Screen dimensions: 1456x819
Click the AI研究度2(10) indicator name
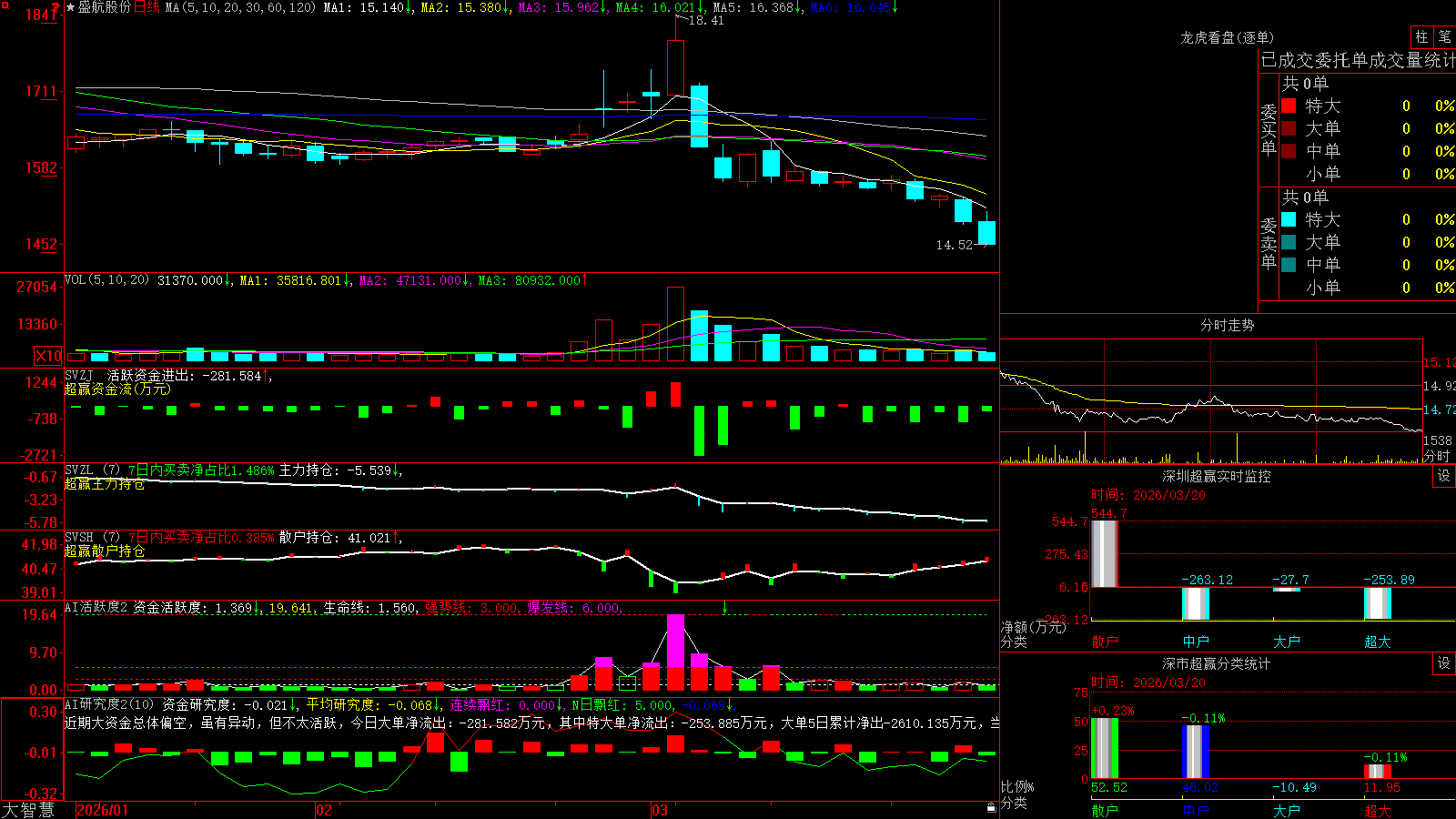click(x=109, y=704)
